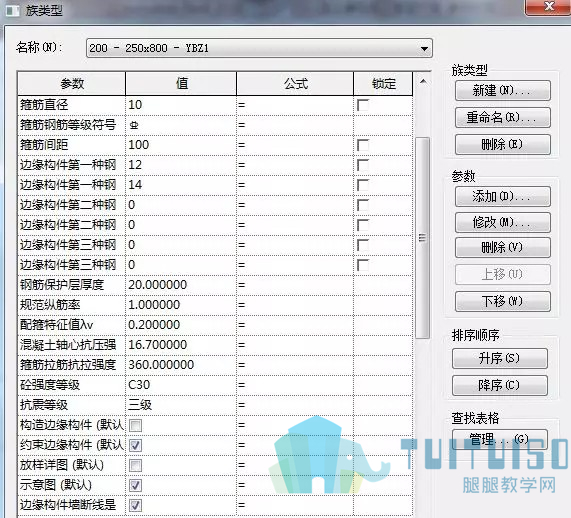Select 配箍特征值λv value 0.200000
The image size is (571, 518).
(x=181, y=325)
